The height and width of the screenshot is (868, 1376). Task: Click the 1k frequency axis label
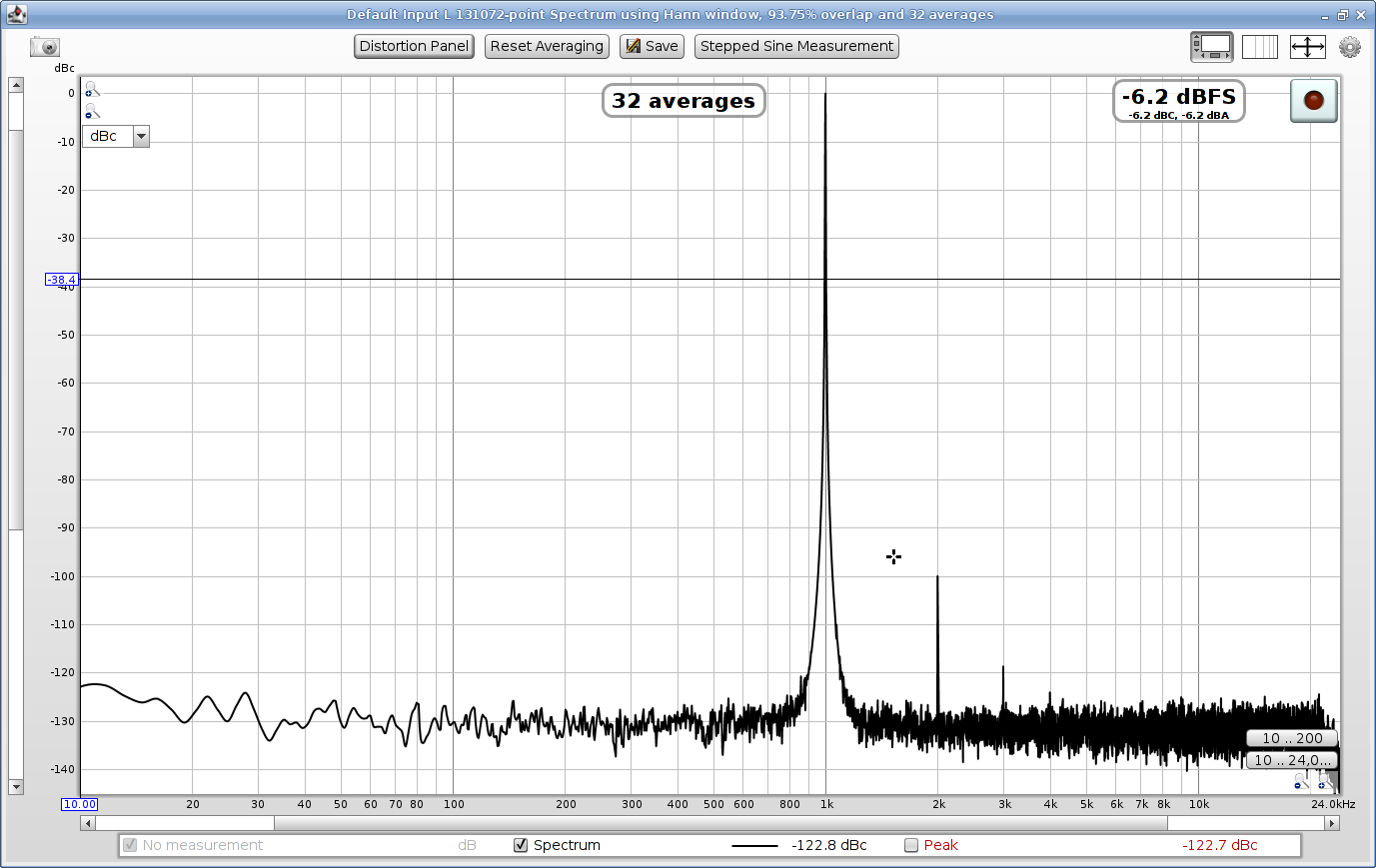[827, 804]
